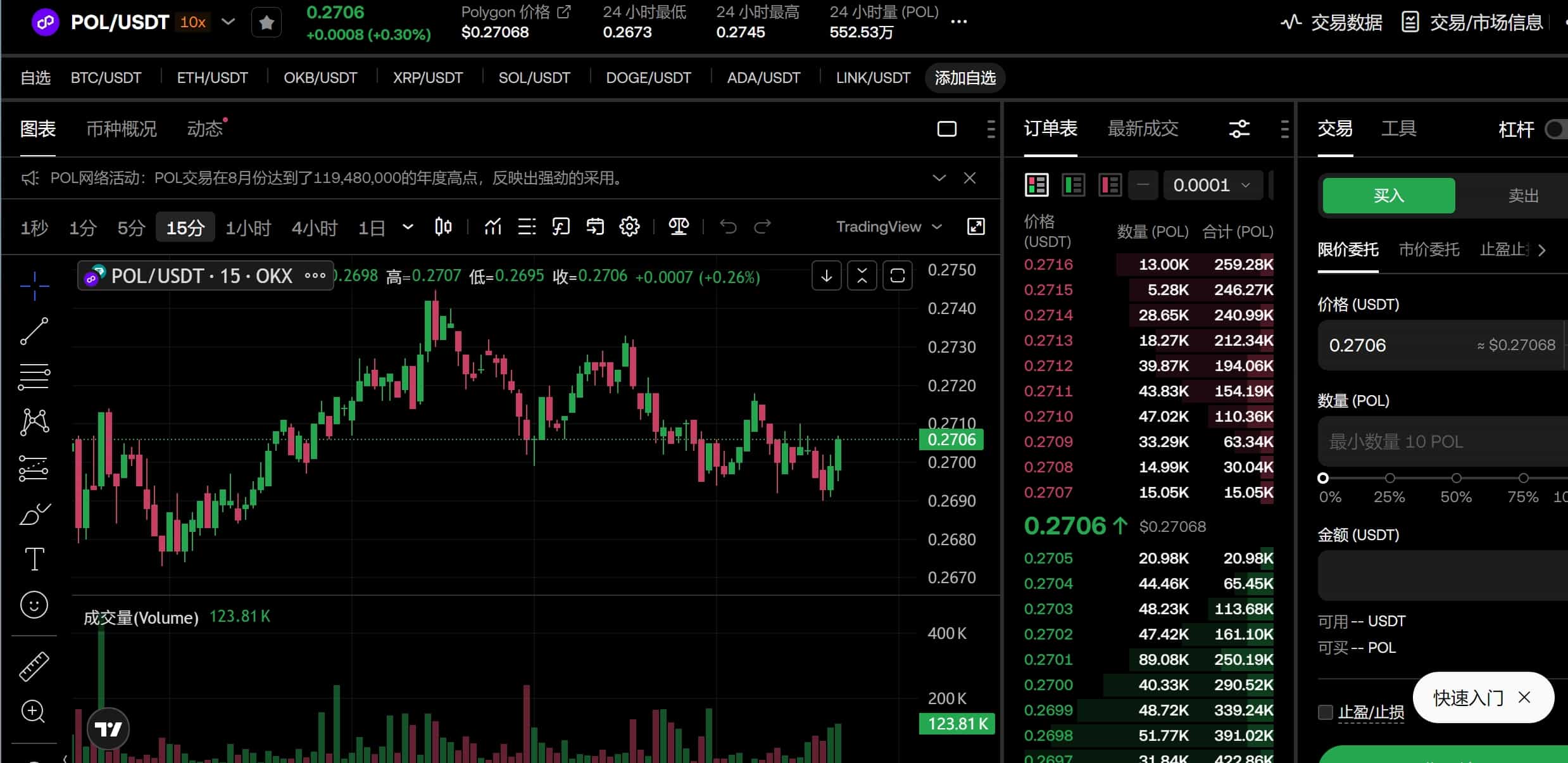
Task: Open order book panel vertical dots menu
Action: pos(1284,129)
